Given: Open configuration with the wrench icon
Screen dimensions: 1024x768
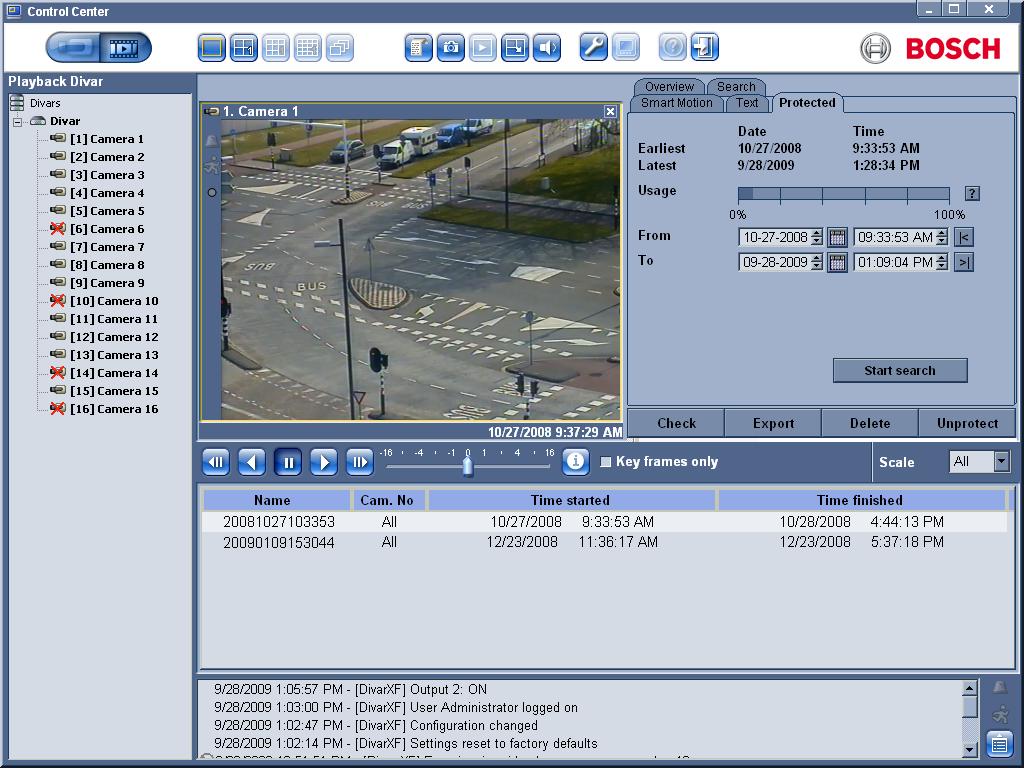Looking at the screenshot, I should [594, 48].
